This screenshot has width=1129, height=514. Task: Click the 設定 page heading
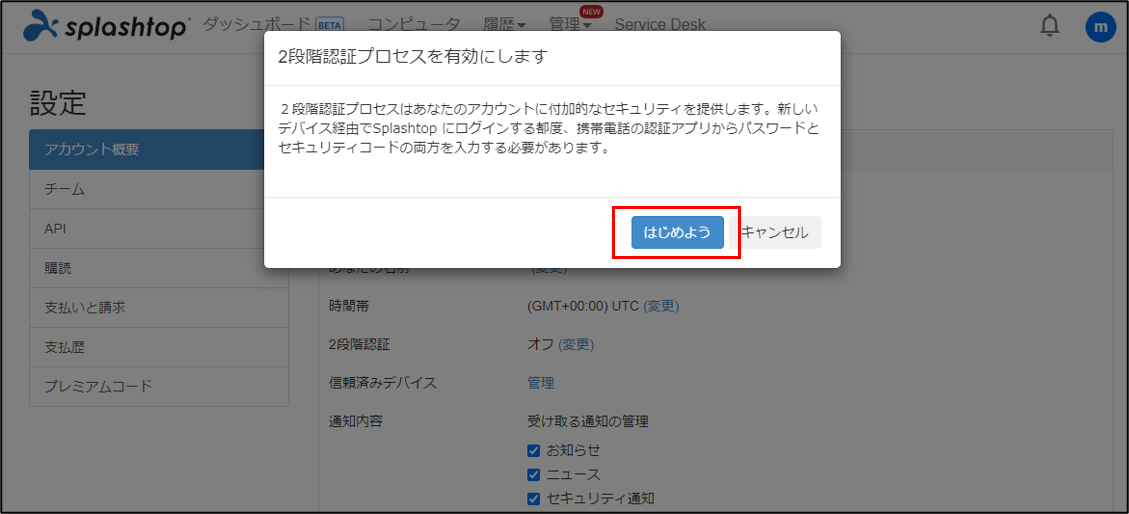point(58,104)
